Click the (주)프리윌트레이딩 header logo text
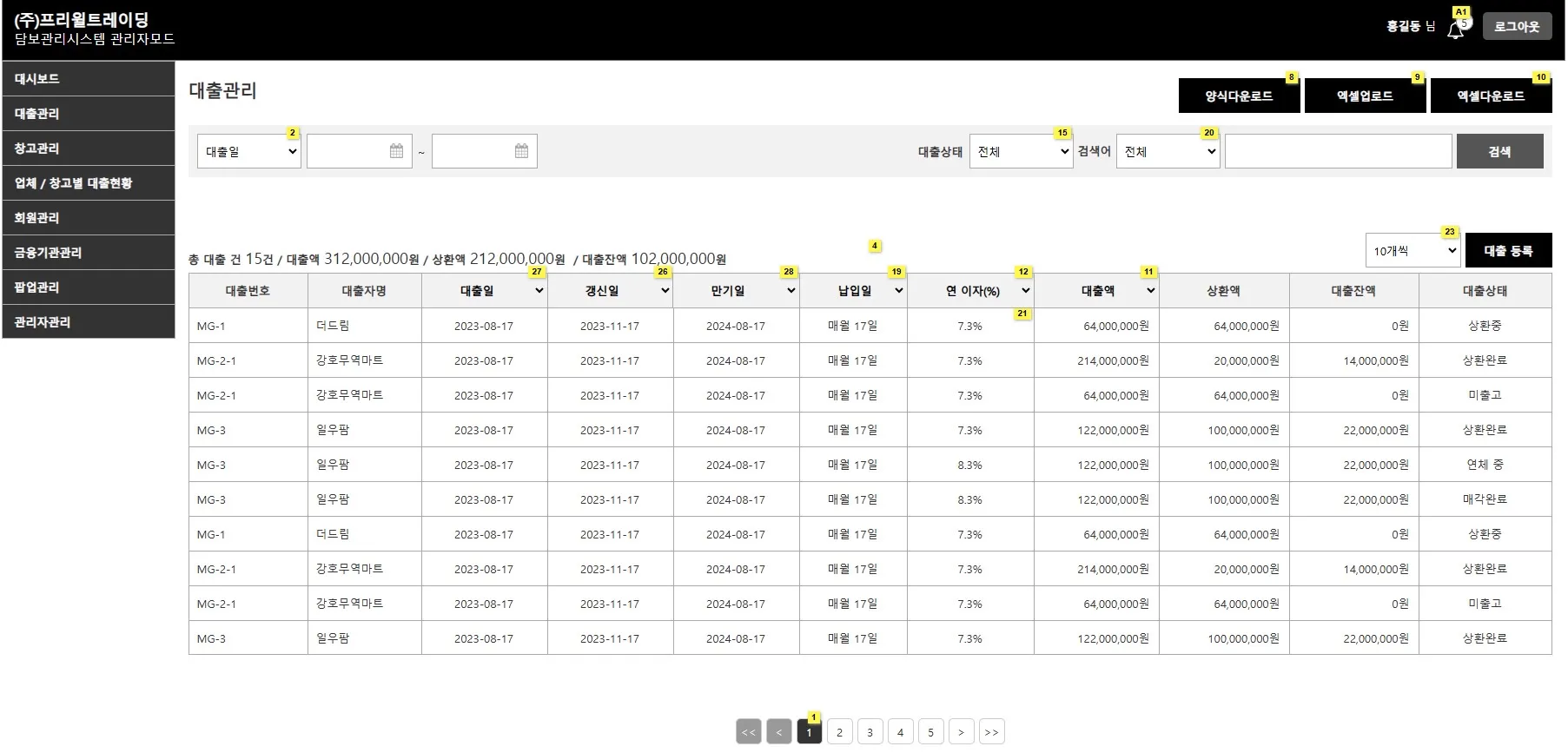Image resolution: width=1568 pixels, height=753 pixels. pyautogui.click(x=82, y=19)
